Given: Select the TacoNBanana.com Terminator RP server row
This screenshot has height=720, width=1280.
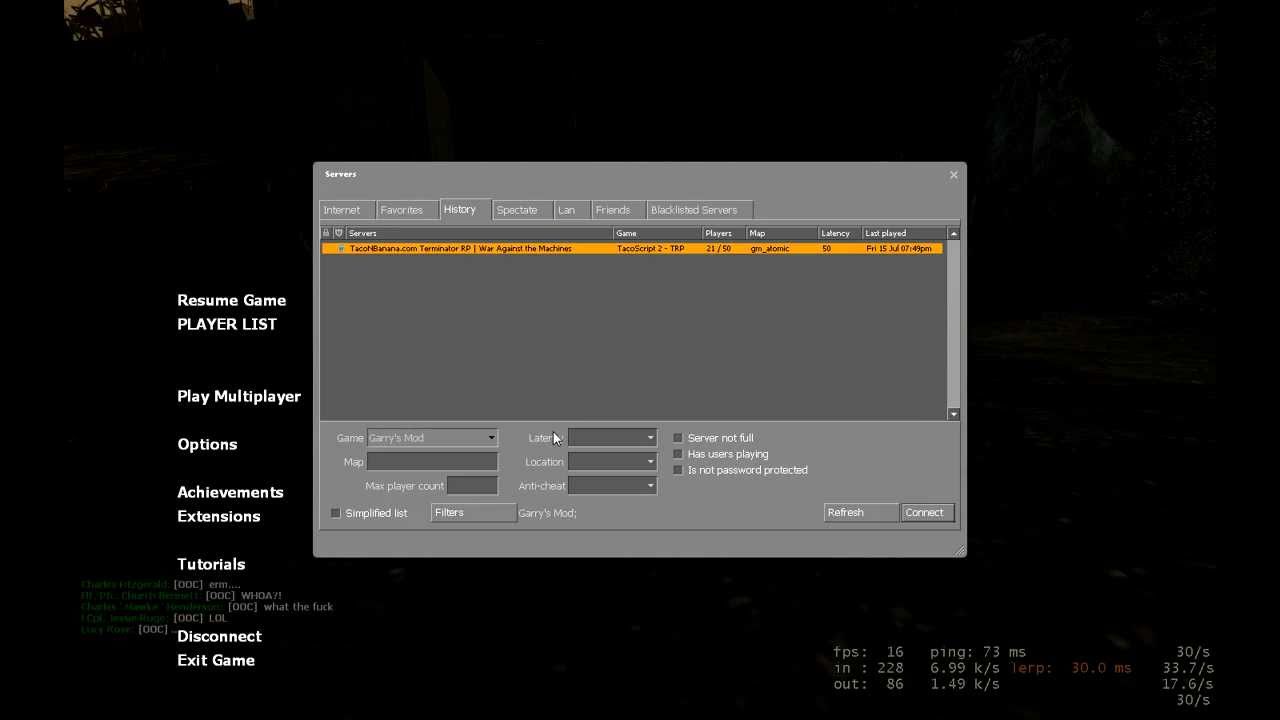Looking at the screenshot, I should pyautogui.click(x=632, y=248).
